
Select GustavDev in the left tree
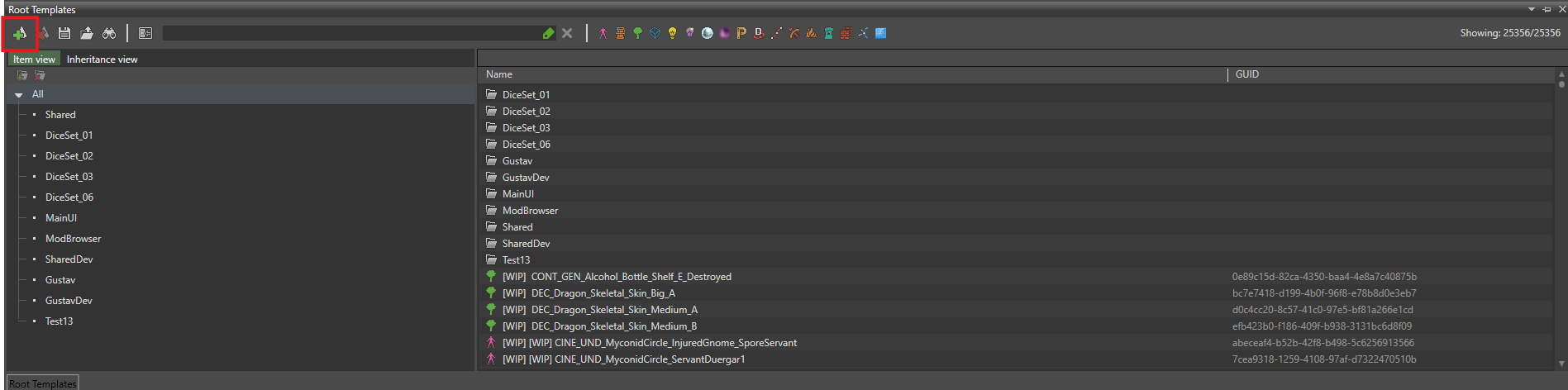pos(69,301)
